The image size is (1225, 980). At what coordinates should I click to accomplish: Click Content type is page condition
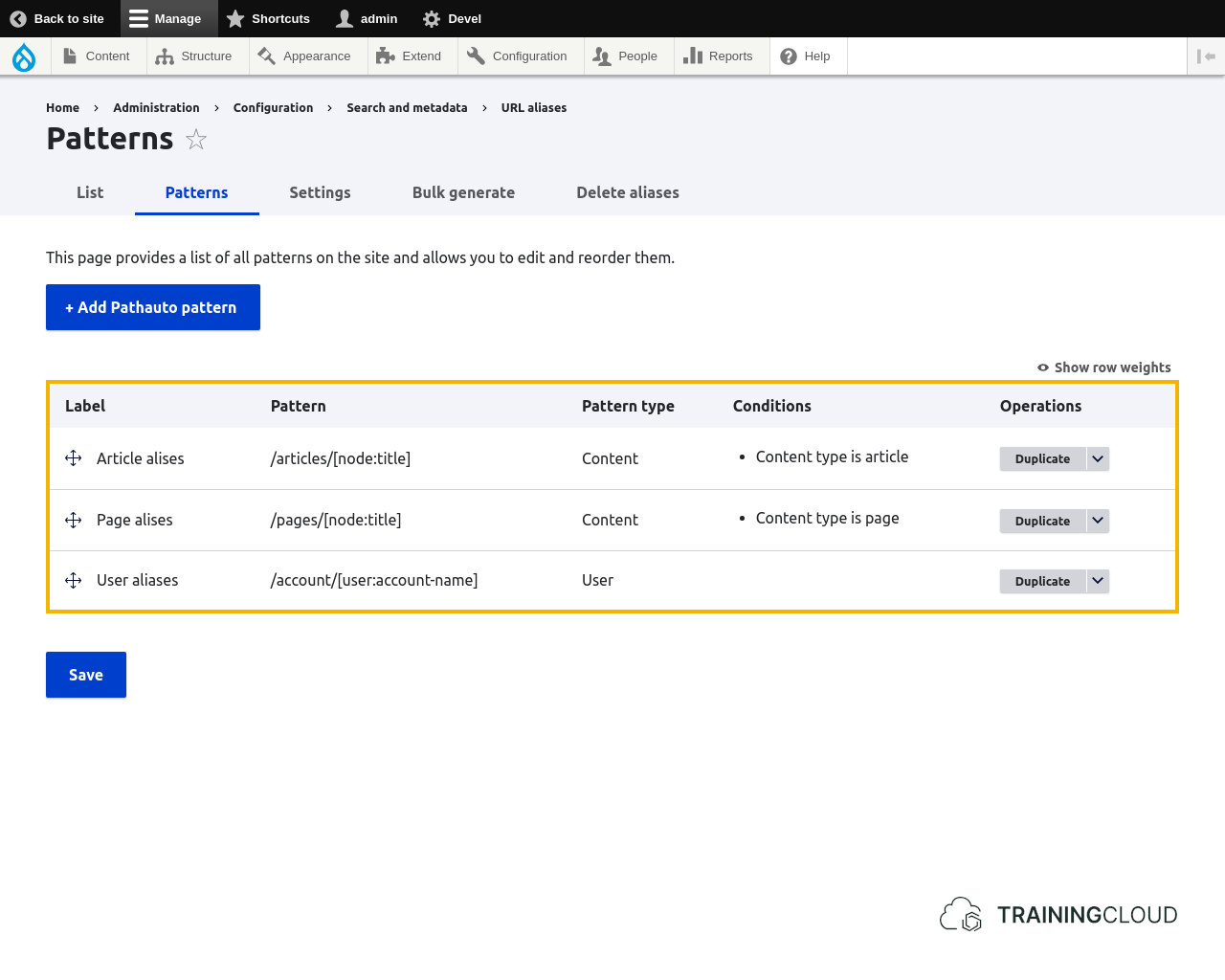(x=827, y=518)
